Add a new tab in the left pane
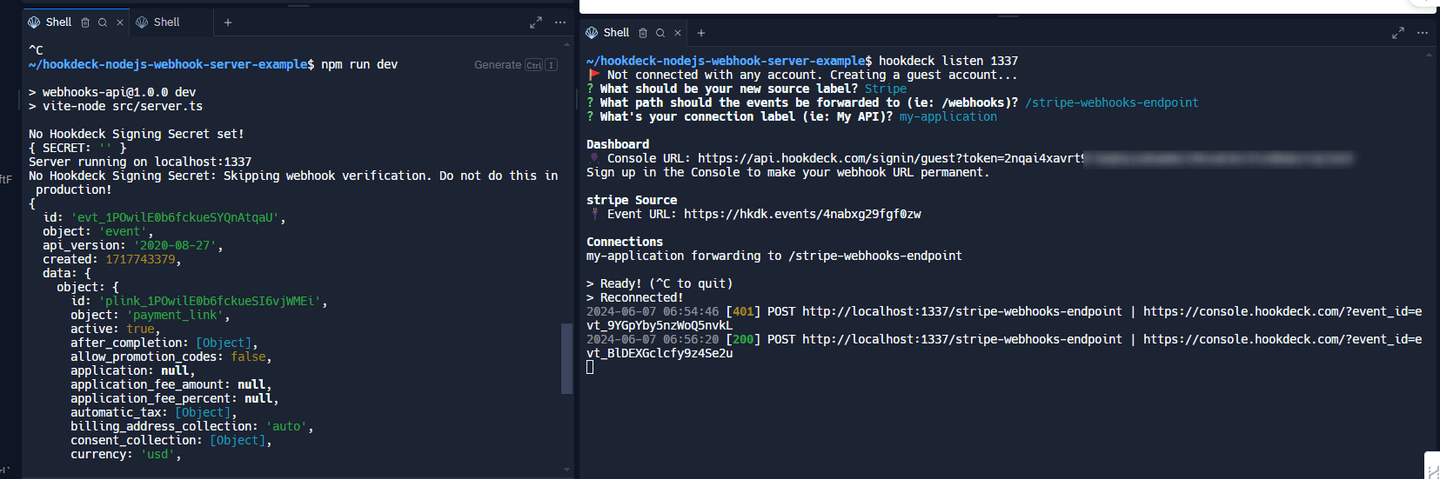Image resolution: width=1440 pixels, height=479 pixels. coord(227,22)
